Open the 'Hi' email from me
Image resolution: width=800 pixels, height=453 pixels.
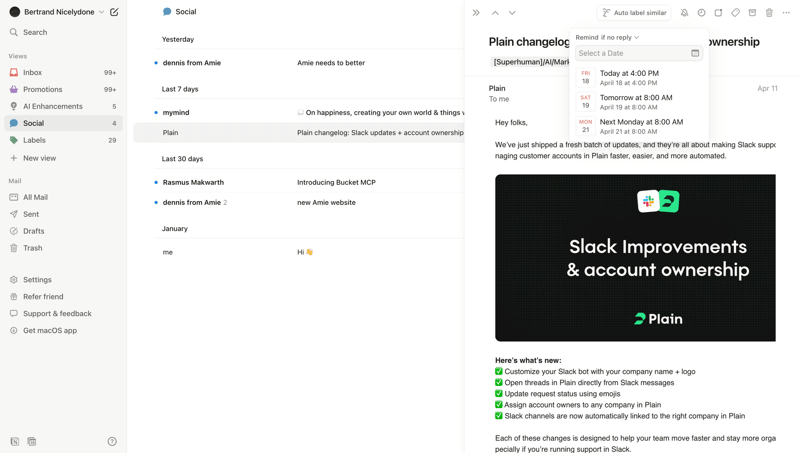[299, 252]
